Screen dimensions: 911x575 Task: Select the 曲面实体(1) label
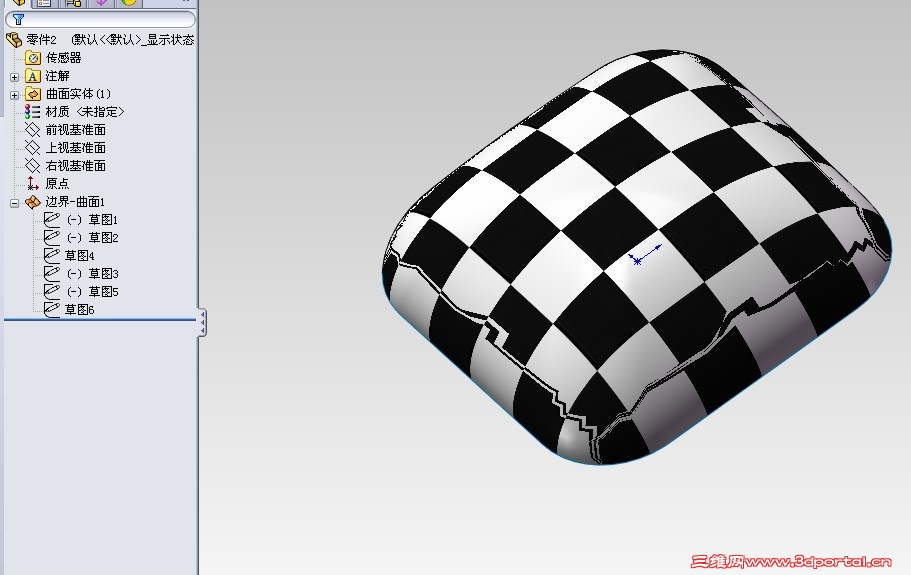coord(78,94)
